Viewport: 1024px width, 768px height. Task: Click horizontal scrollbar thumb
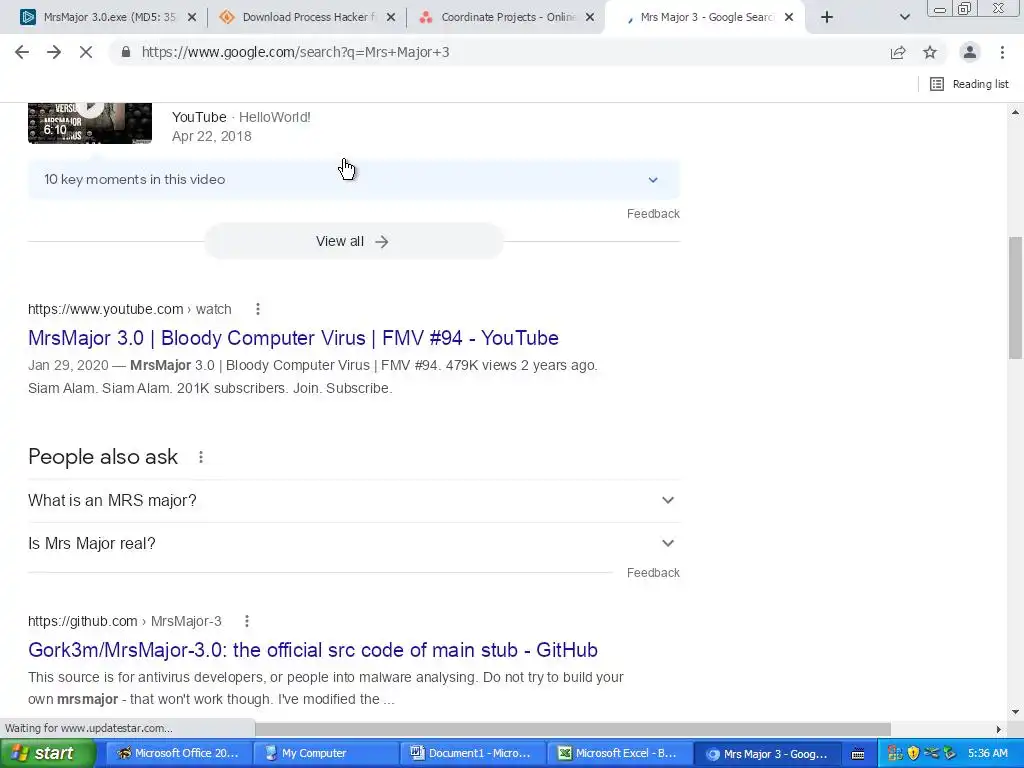click(x=573, y=728)
